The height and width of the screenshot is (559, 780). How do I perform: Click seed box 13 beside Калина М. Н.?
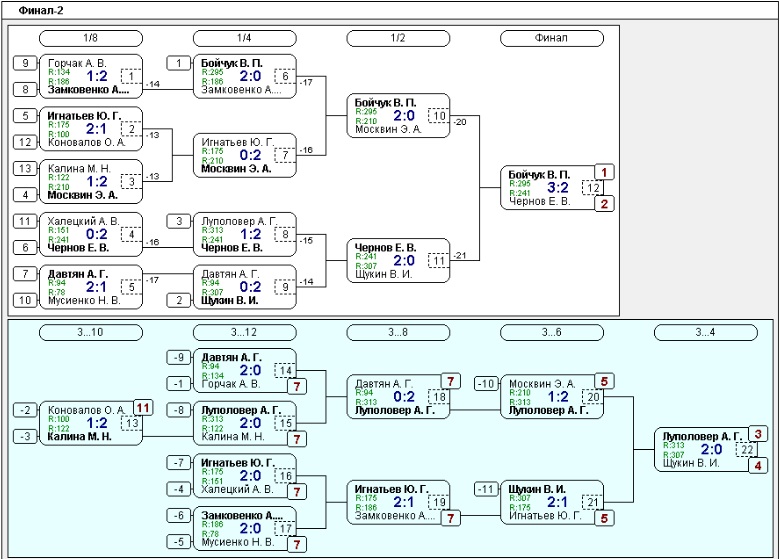(25, 169)
